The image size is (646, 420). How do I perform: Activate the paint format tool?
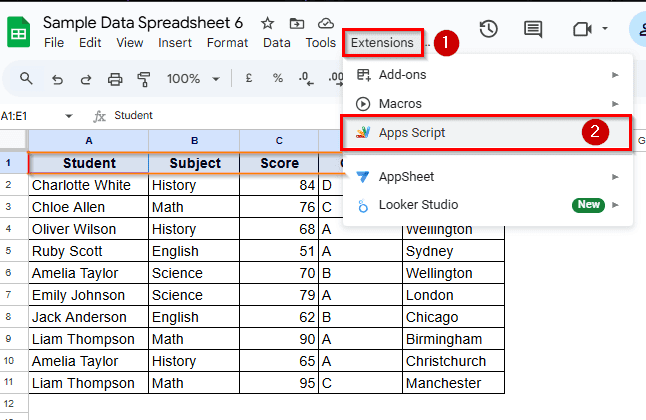point(143,78)
